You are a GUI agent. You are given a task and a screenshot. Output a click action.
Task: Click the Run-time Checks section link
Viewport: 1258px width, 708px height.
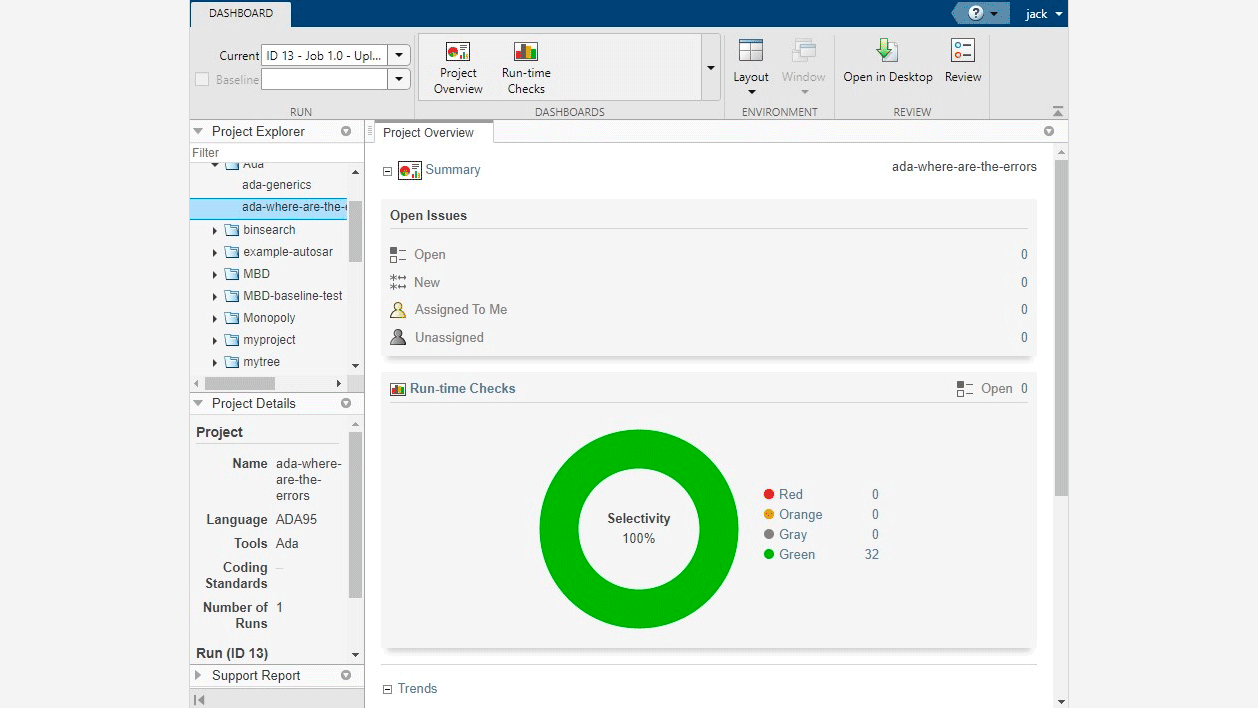[462, 389]
